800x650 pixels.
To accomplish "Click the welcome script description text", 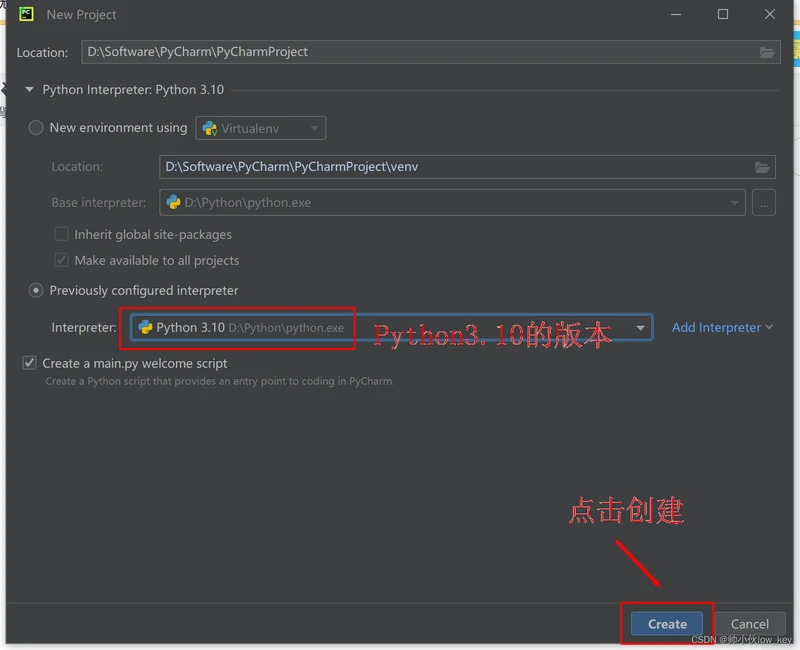I will pos(220,381).
